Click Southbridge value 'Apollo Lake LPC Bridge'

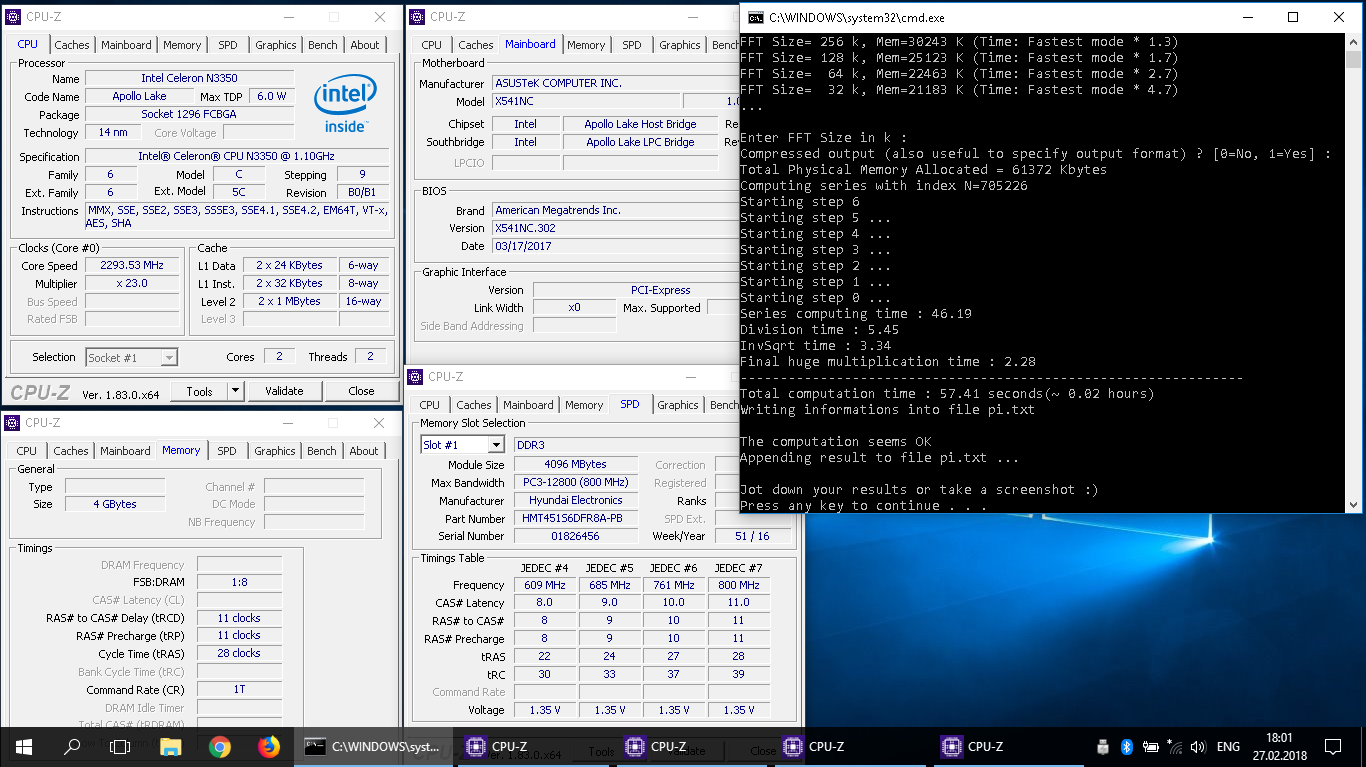pyautogui.click(x=640, y=142)
